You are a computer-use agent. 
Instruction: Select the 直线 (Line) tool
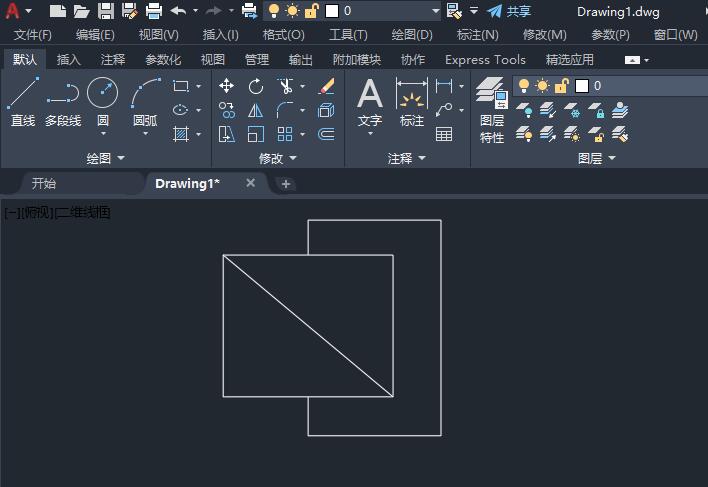pyautogui.click(x=23, y=103)
